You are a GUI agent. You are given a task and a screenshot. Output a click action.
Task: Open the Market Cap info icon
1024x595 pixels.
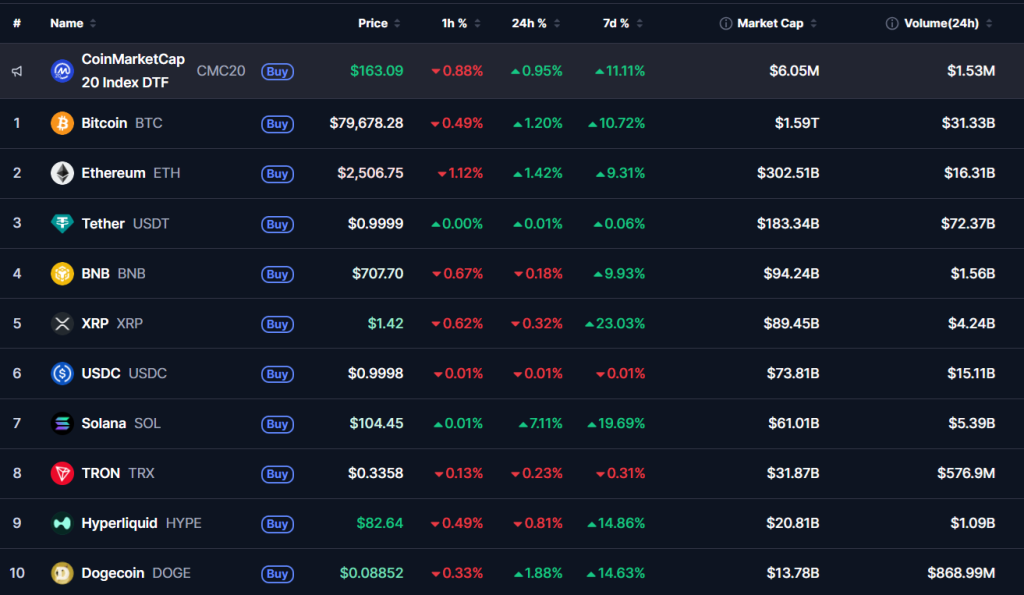[726, 24]
